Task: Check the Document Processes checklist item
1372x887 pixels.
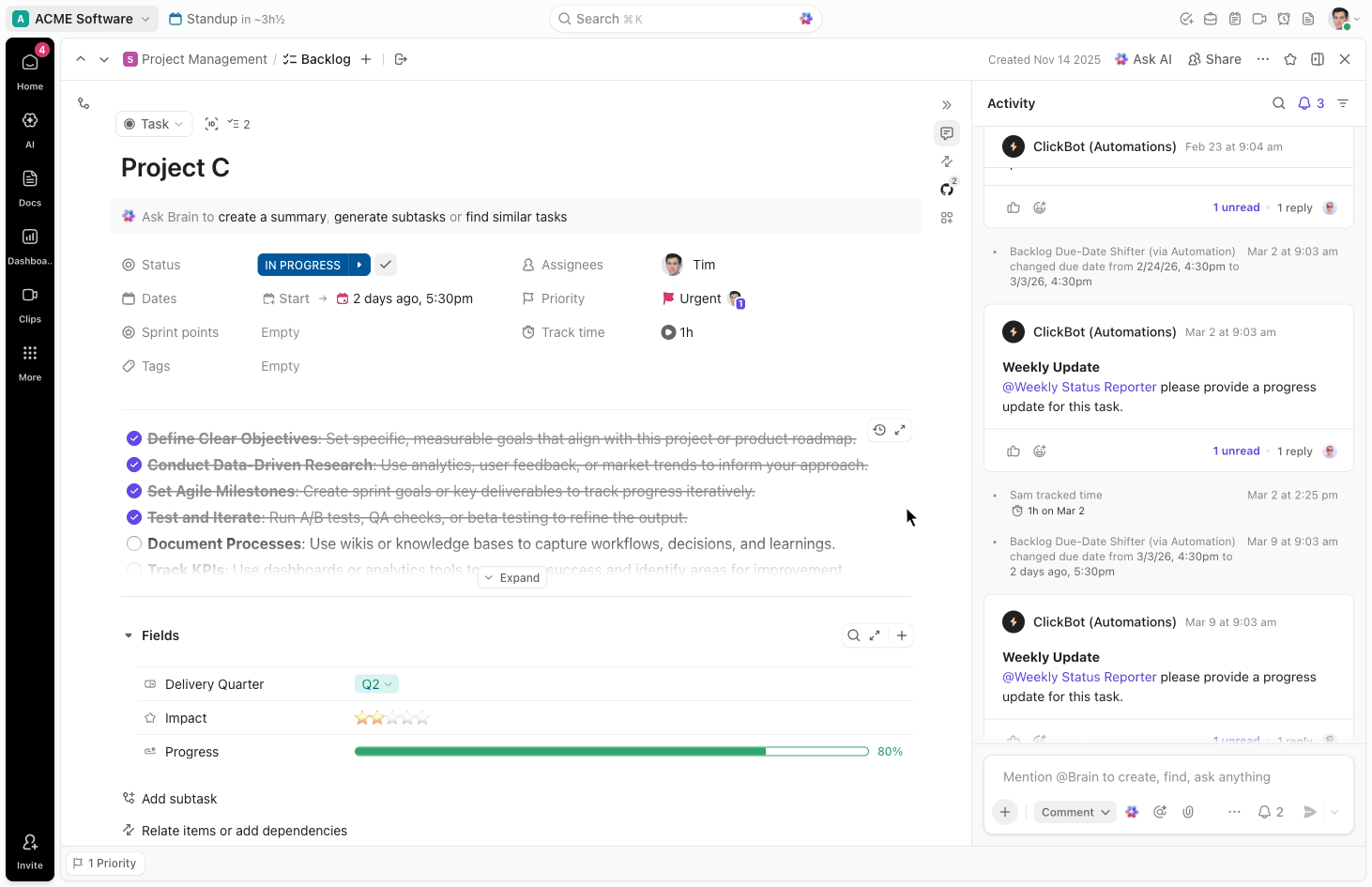Action: tap(134, 543)
